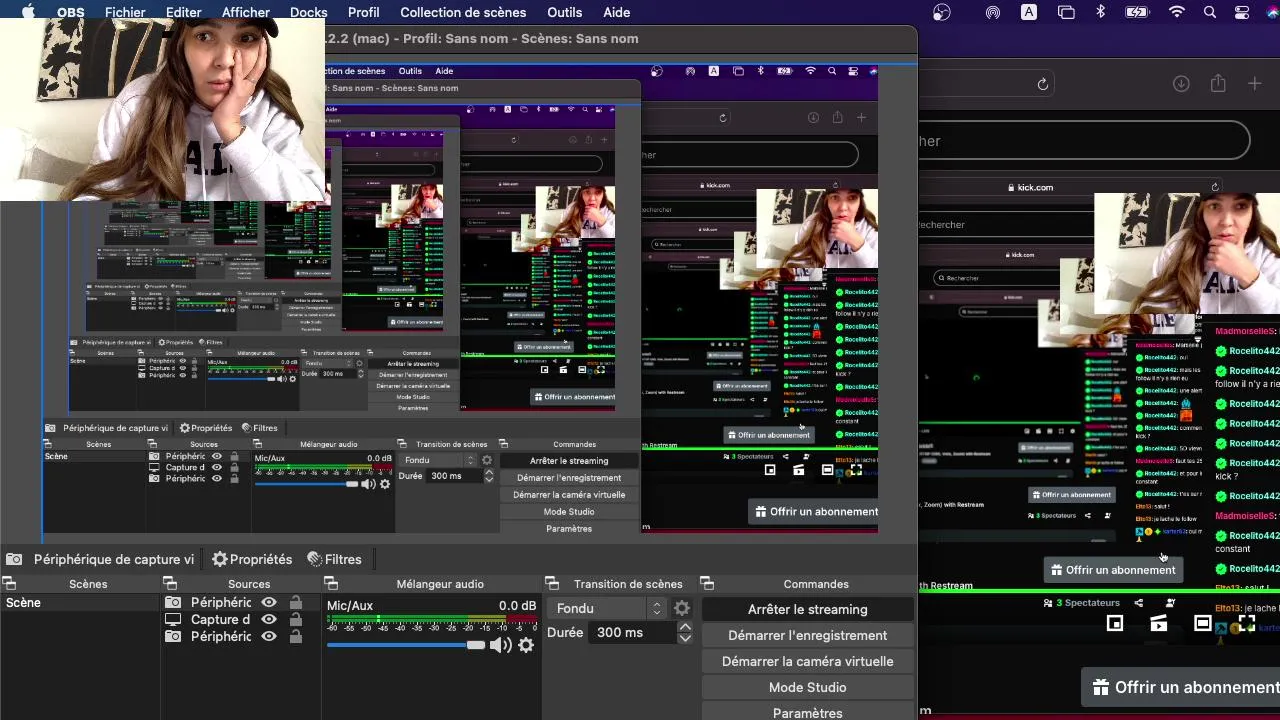Open the Collection de scènes menu
This screenshot has height=720, width=1280.
[463, 12]
